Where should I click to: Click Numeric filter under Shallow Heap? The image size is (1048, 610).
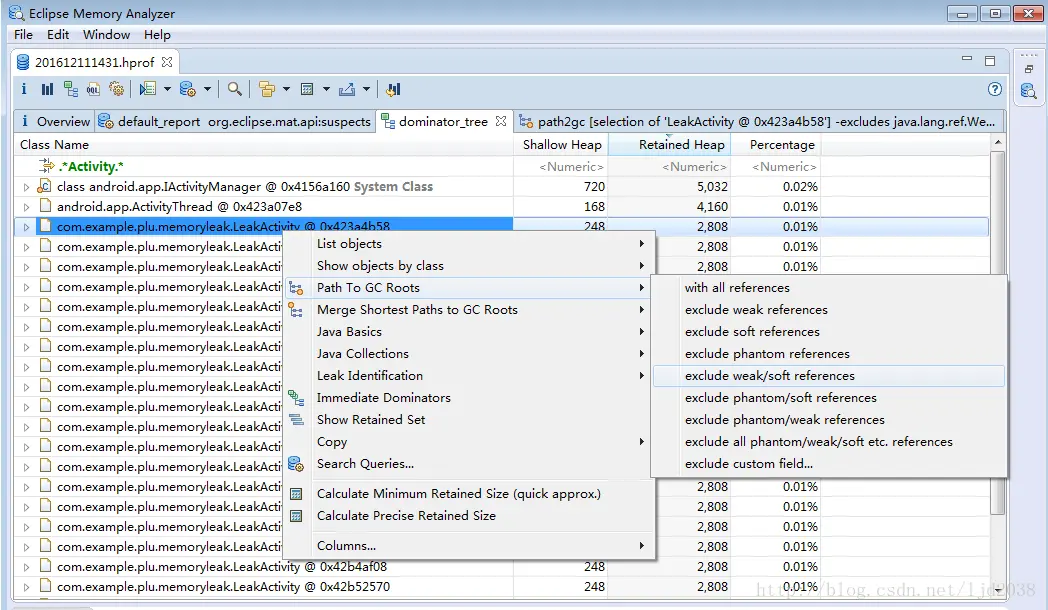point(561,166)
